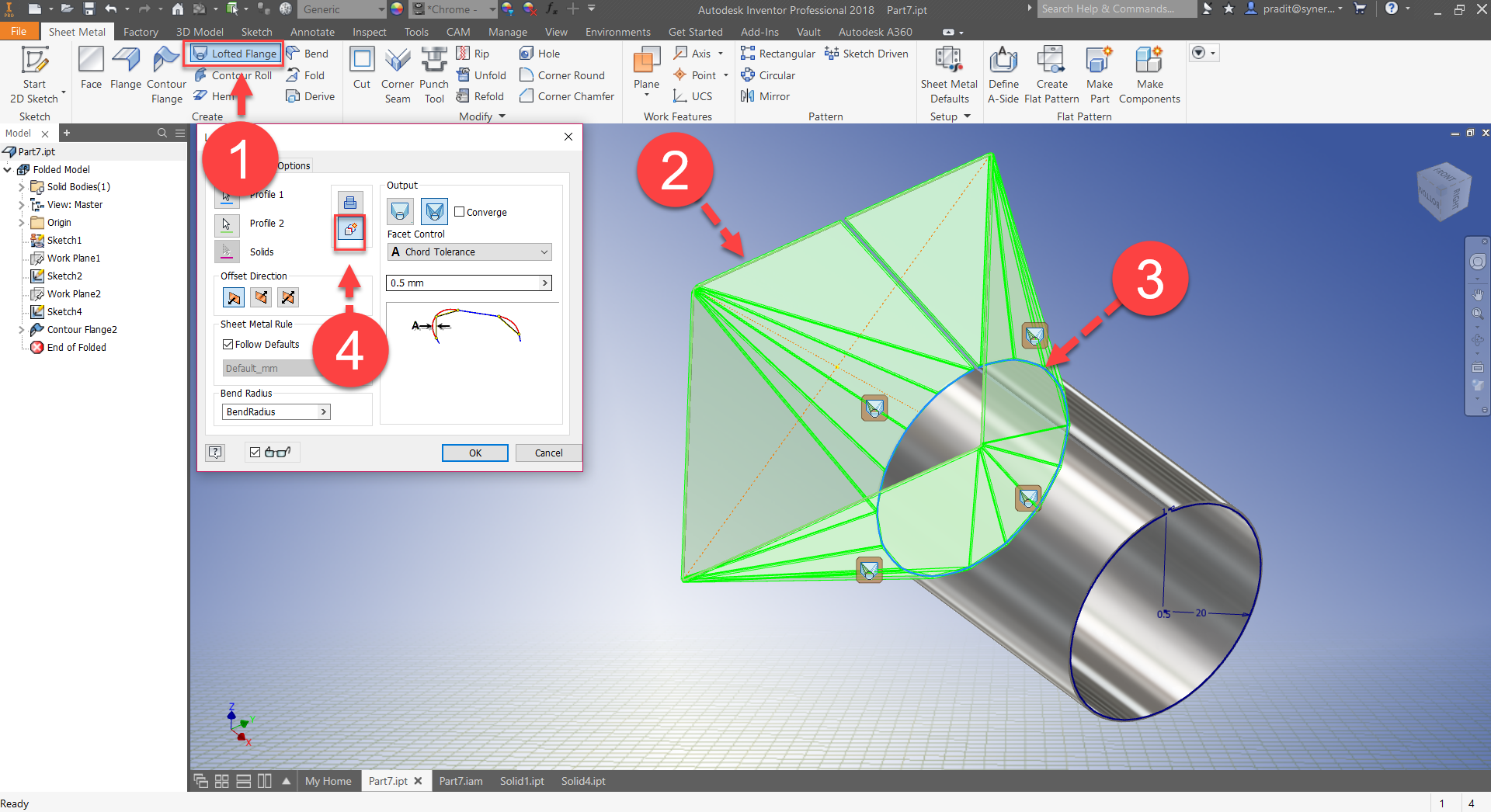1491x812 pixels.
Task: Switch to the Annotate ribbon tab
Action: (x=312, y=32)
